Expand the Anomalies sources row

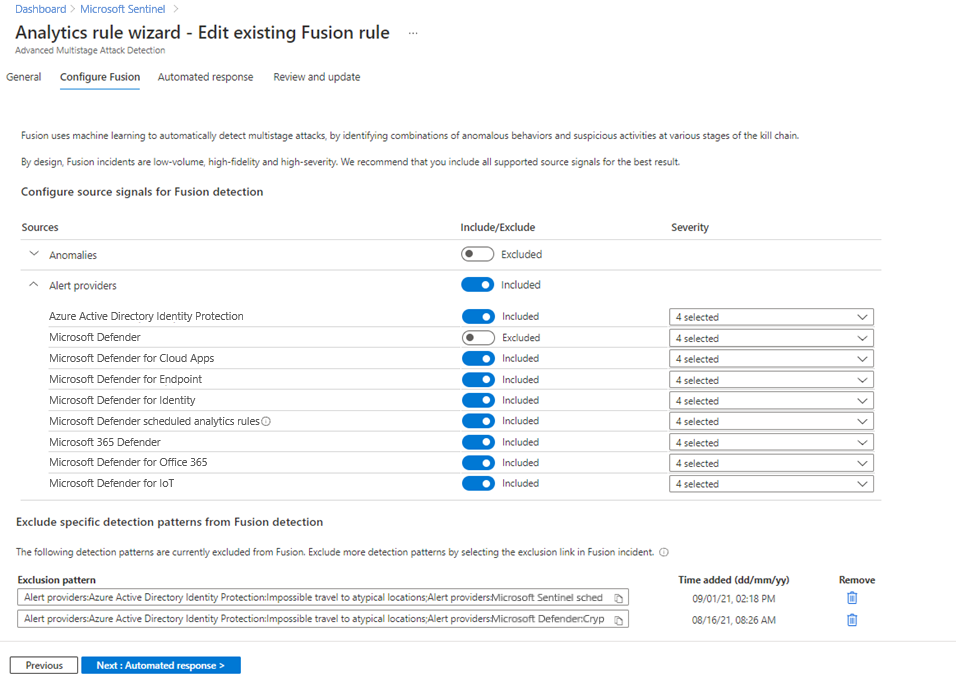(x=34, y=254)
